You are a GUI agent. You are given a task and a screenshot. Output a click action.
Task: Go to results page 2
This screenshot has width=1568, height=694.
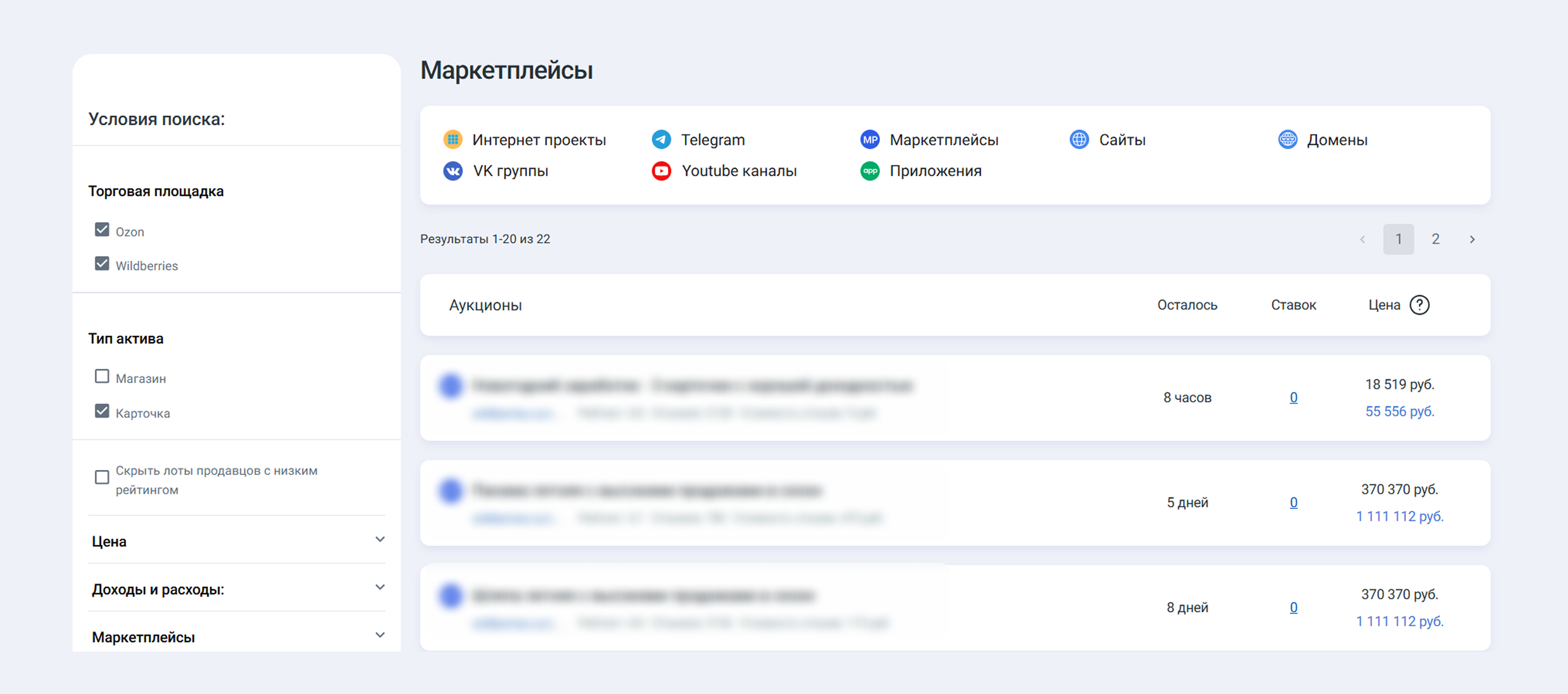coord(1435,239)
